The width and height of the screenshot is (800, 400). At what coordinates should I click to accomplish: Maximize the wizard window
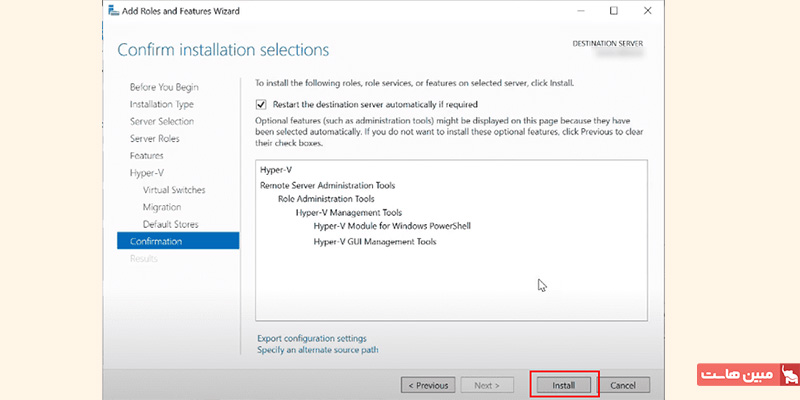point(614,11)
